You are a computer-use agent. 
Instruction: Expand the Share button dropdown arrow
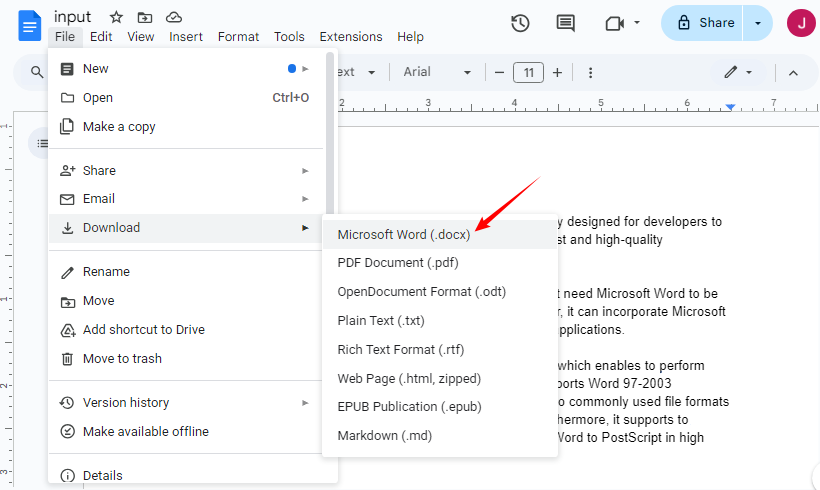pyautogui.click(x=758, y=23)
